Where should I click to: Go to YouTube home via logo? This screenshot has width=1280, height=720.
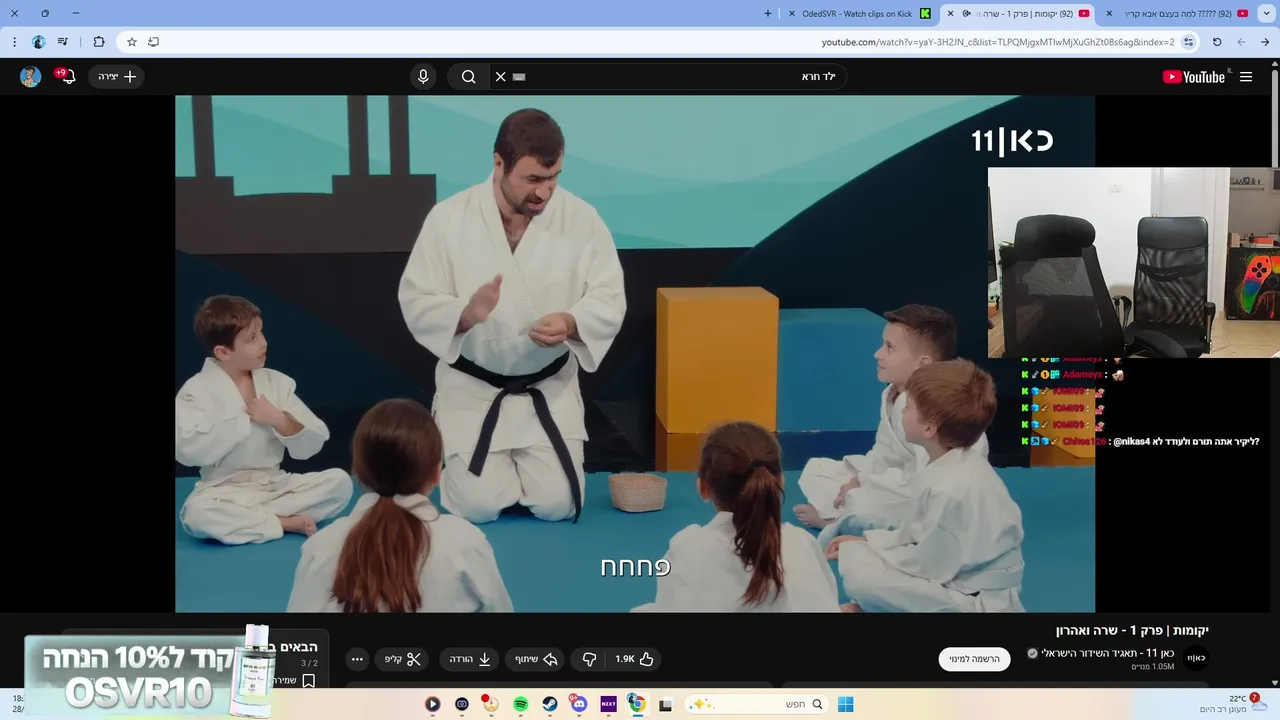[x=1193, y=77]
